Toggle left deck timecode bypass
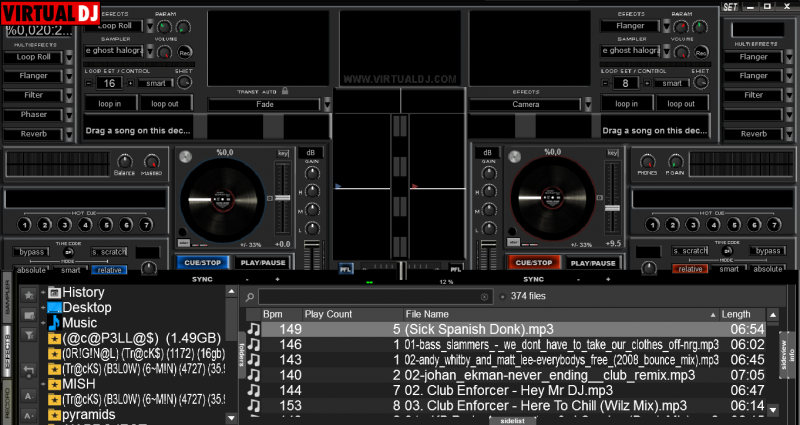800x425 pixels. click(33, 251)
